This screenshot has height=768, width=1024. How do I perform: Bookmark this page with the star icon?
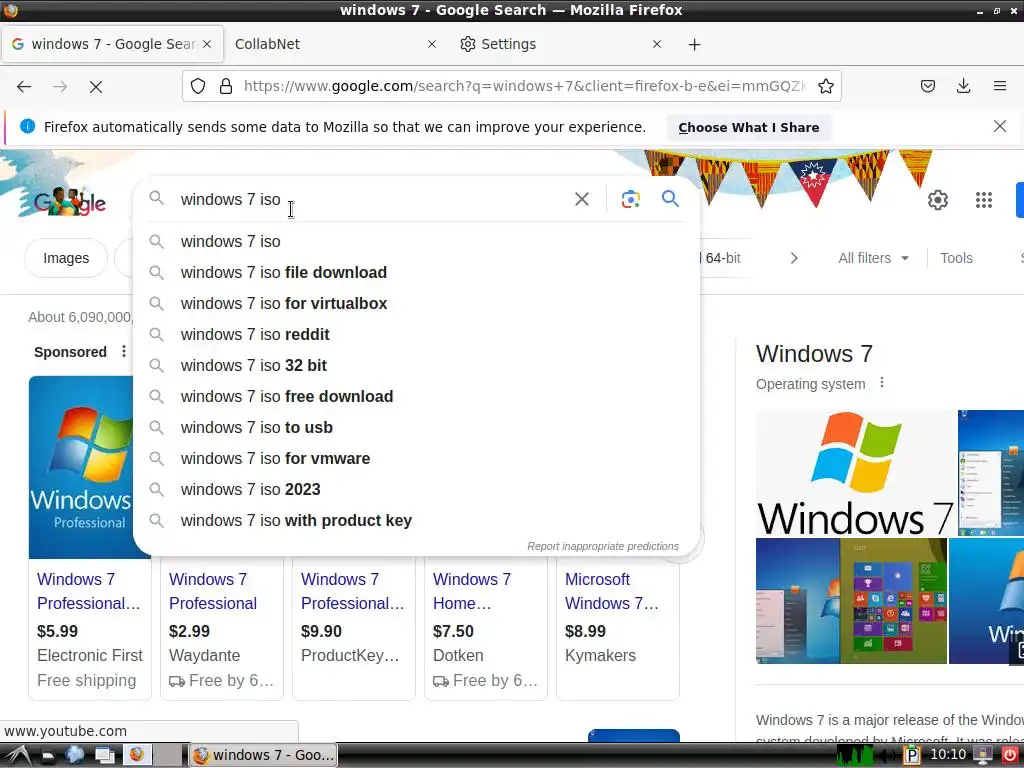click(x=825, y=86)
